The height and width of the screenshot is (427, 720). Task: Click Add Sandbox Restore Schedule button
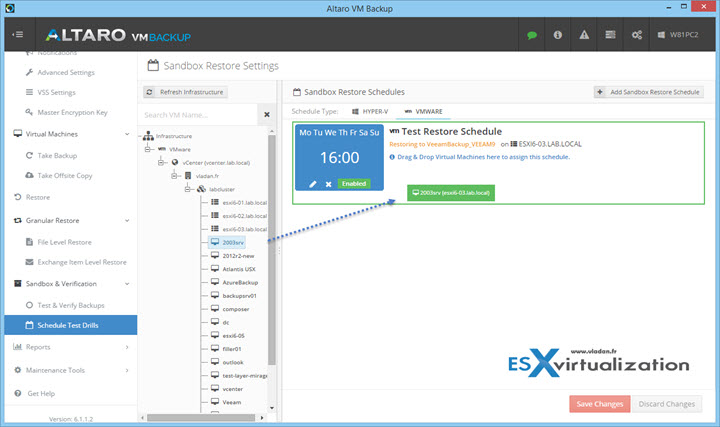[649, 92]
